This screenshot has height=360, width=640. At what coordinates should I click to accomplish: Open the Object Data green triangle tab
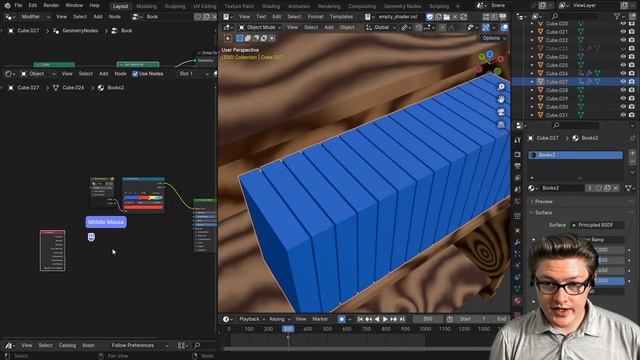[518, 289]
